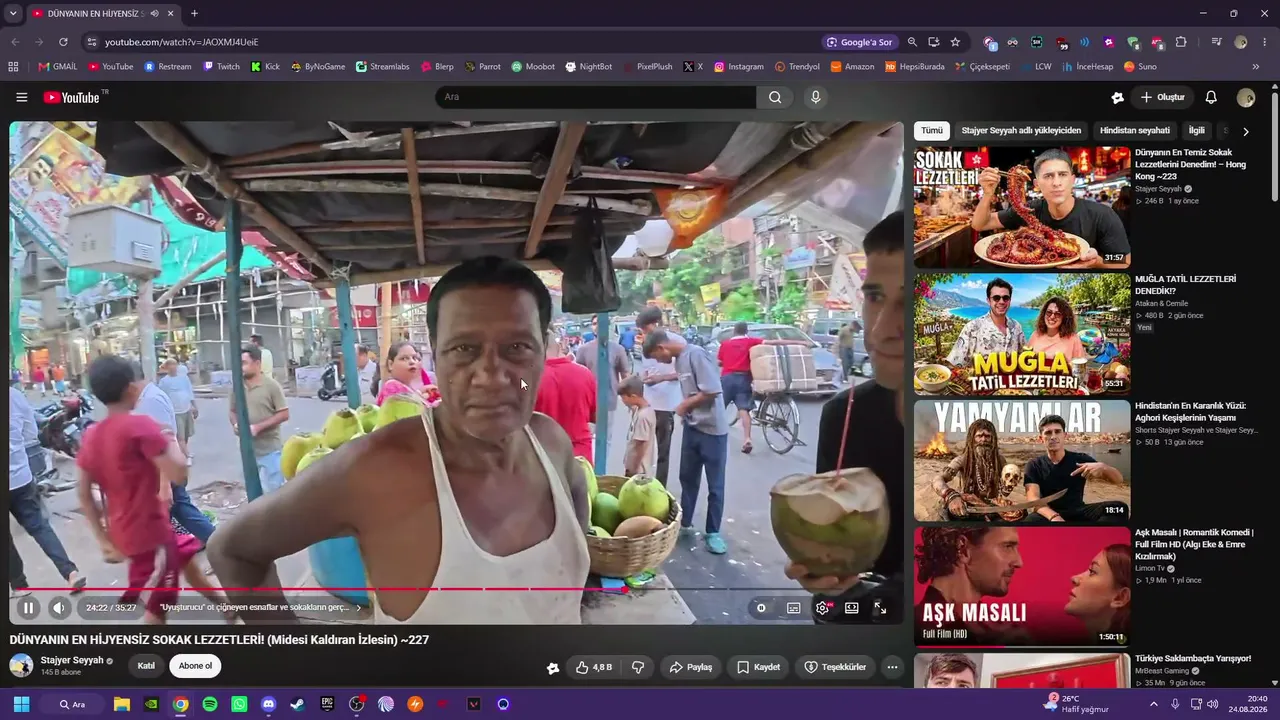Open the Windows Start menu
This screenshot has height=720, width=1280.
[x=21, y=704]
